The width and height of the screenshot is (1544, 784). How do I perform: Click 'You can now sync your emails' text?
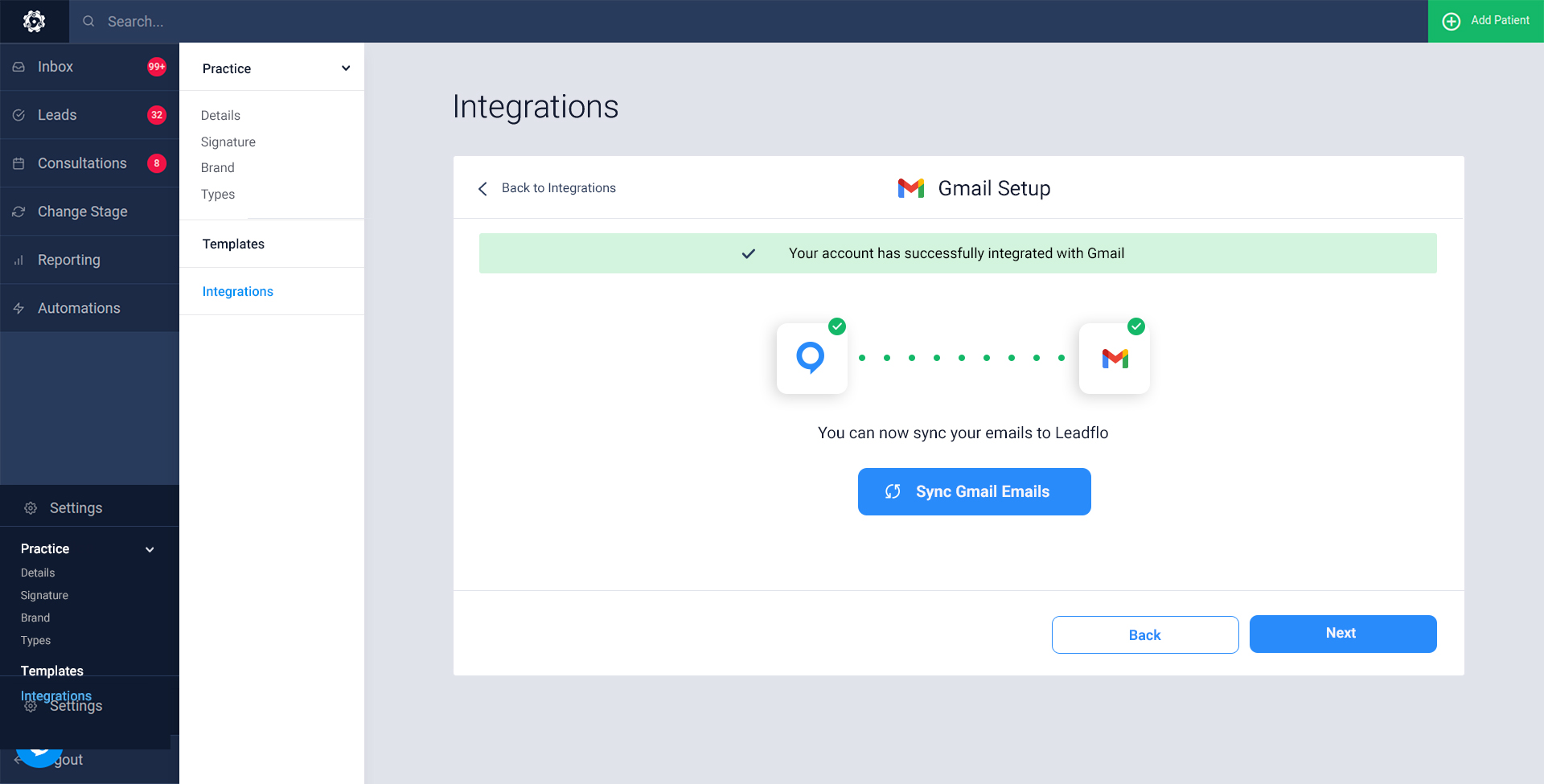[963, 433]
